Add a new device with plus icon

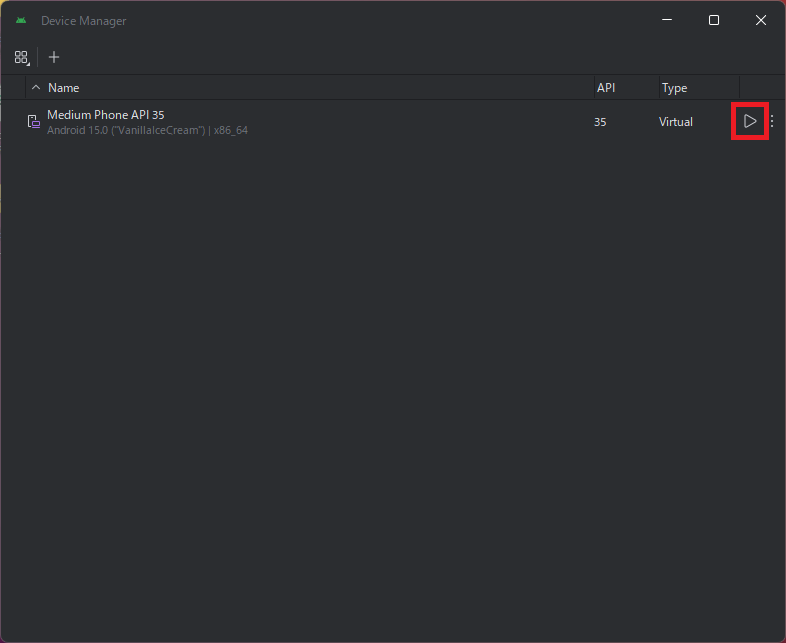point(54,57)
